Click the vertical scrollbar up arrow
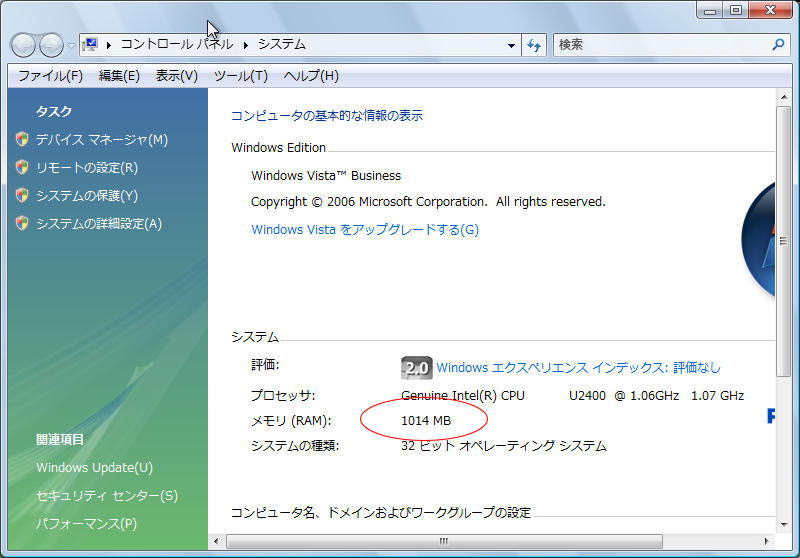The height and width of the screenshot is (558, 800). click(x=784, y=97)
